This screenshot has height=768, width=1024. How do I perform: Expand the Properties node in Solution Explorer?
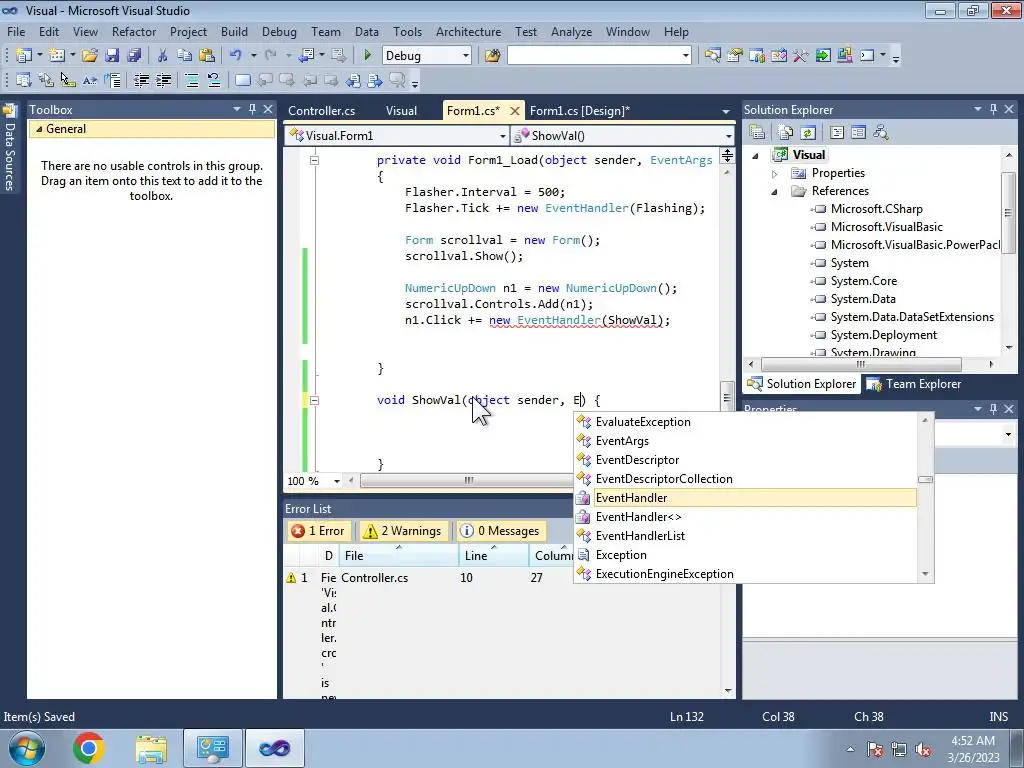775,174
